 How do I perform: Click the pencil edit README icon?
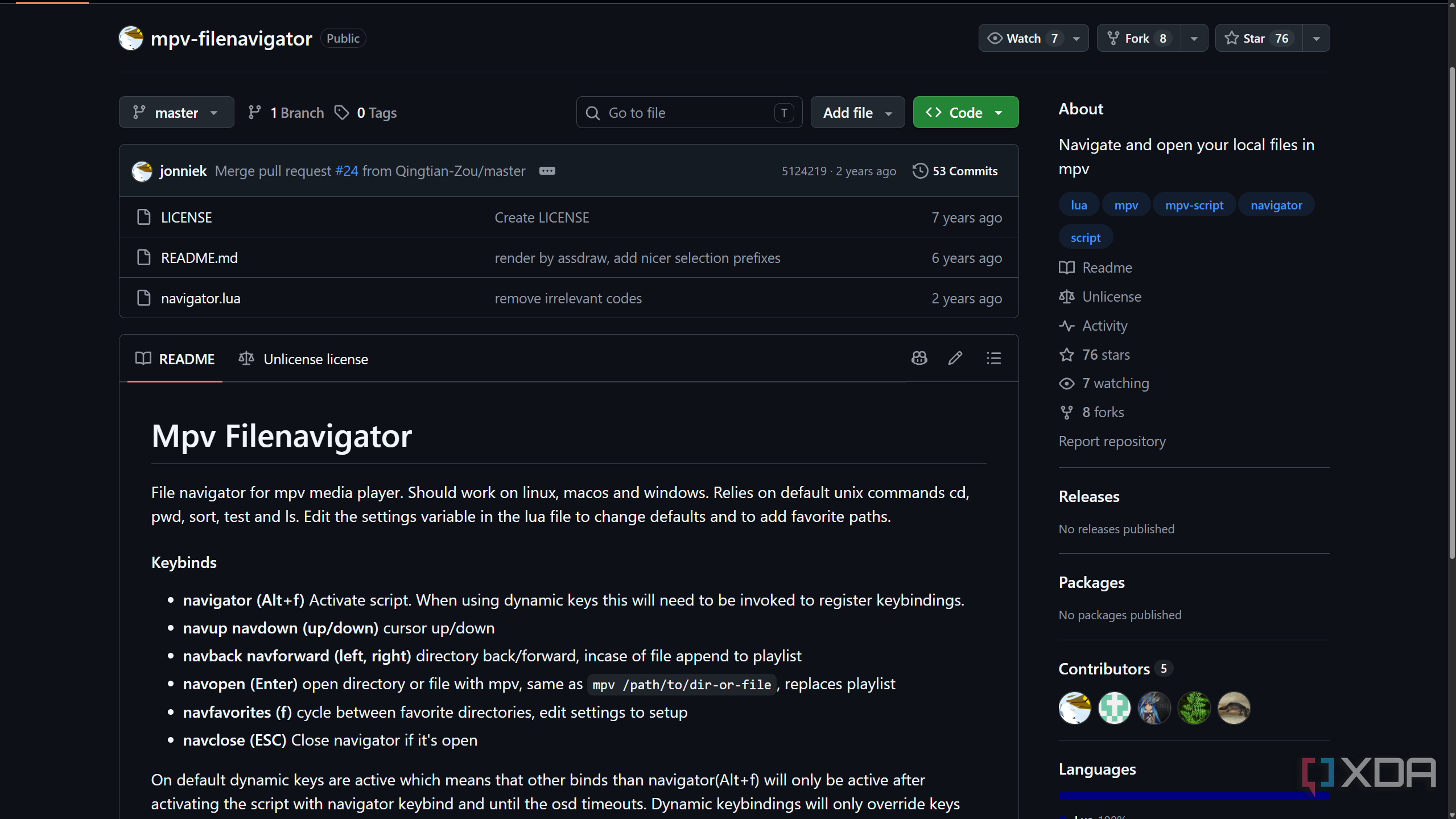click(955, 358)
